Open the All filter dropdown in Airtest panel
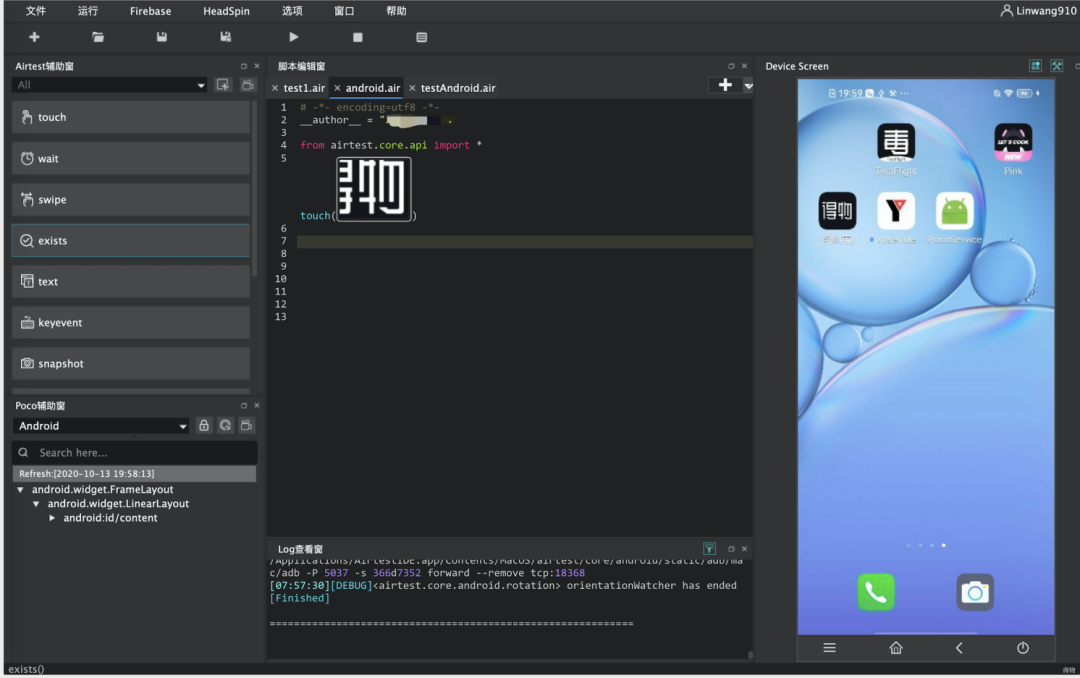The height and width of the screenshot is (678, 1080). click(109, 85)
